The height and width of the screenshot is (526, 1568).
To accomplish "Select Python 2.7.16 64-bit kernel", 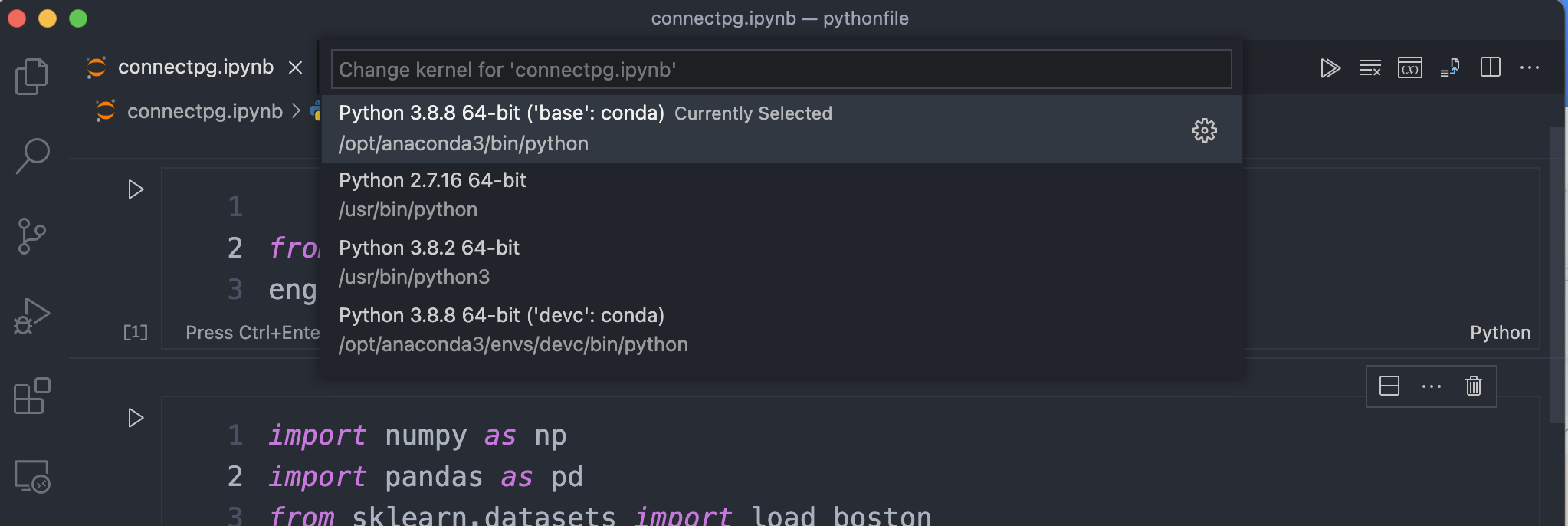I will point(781,195).
